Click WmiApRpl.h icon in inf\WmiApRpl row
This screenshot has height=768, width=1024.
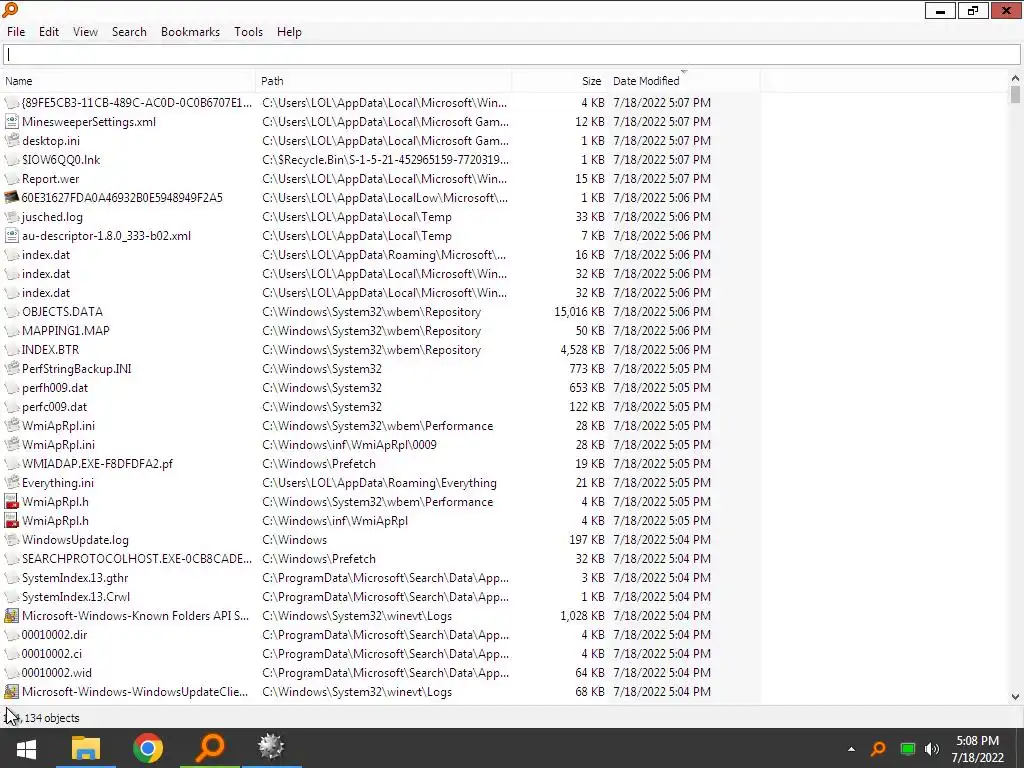[12, 520]
